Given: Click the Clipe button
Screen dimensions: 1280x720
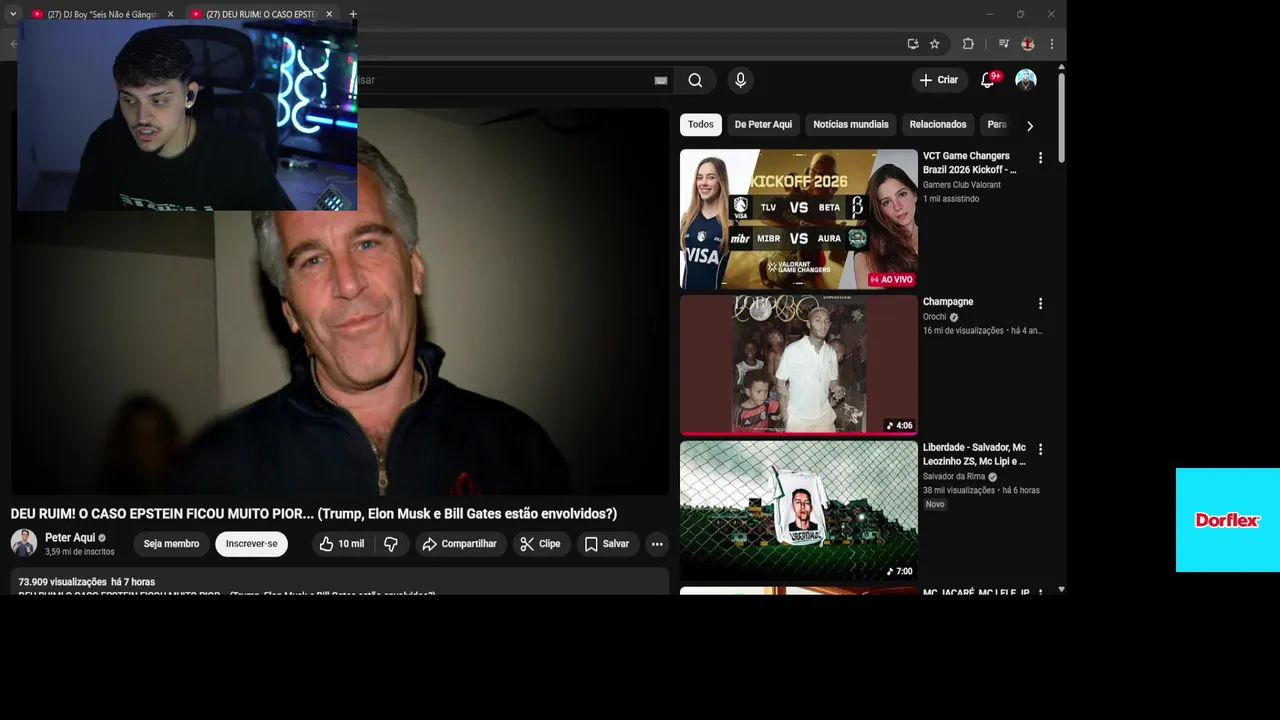Looking at the screenshot, I should click(x=540, y=544).
